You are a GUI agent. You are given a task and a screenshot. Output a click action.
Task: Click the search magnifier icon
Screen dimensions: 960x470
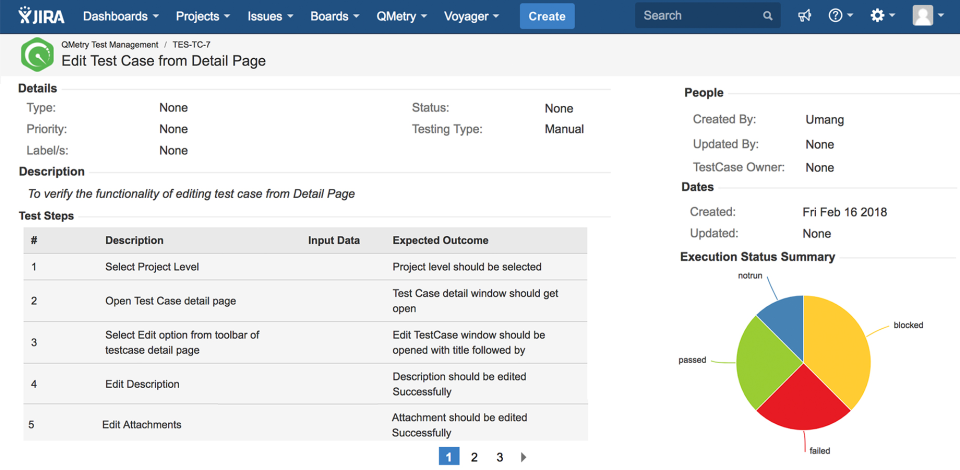768,16
